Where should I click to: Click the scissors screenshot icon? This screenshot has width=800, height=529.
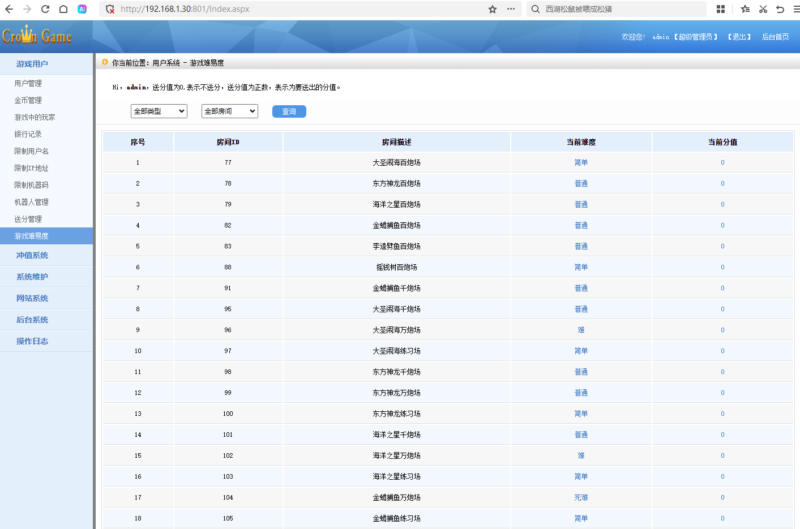tap(762, 9)
